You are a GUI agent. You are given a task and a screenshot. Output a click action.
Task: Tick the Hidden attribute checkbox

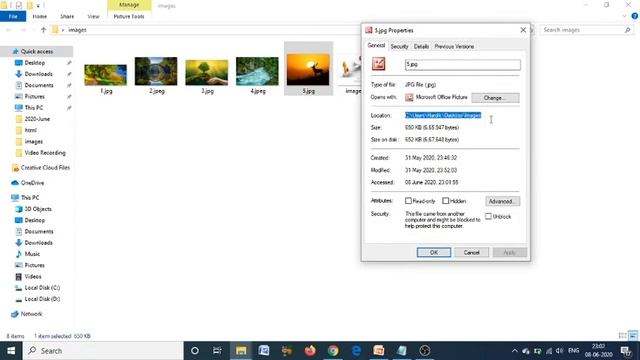446,201
